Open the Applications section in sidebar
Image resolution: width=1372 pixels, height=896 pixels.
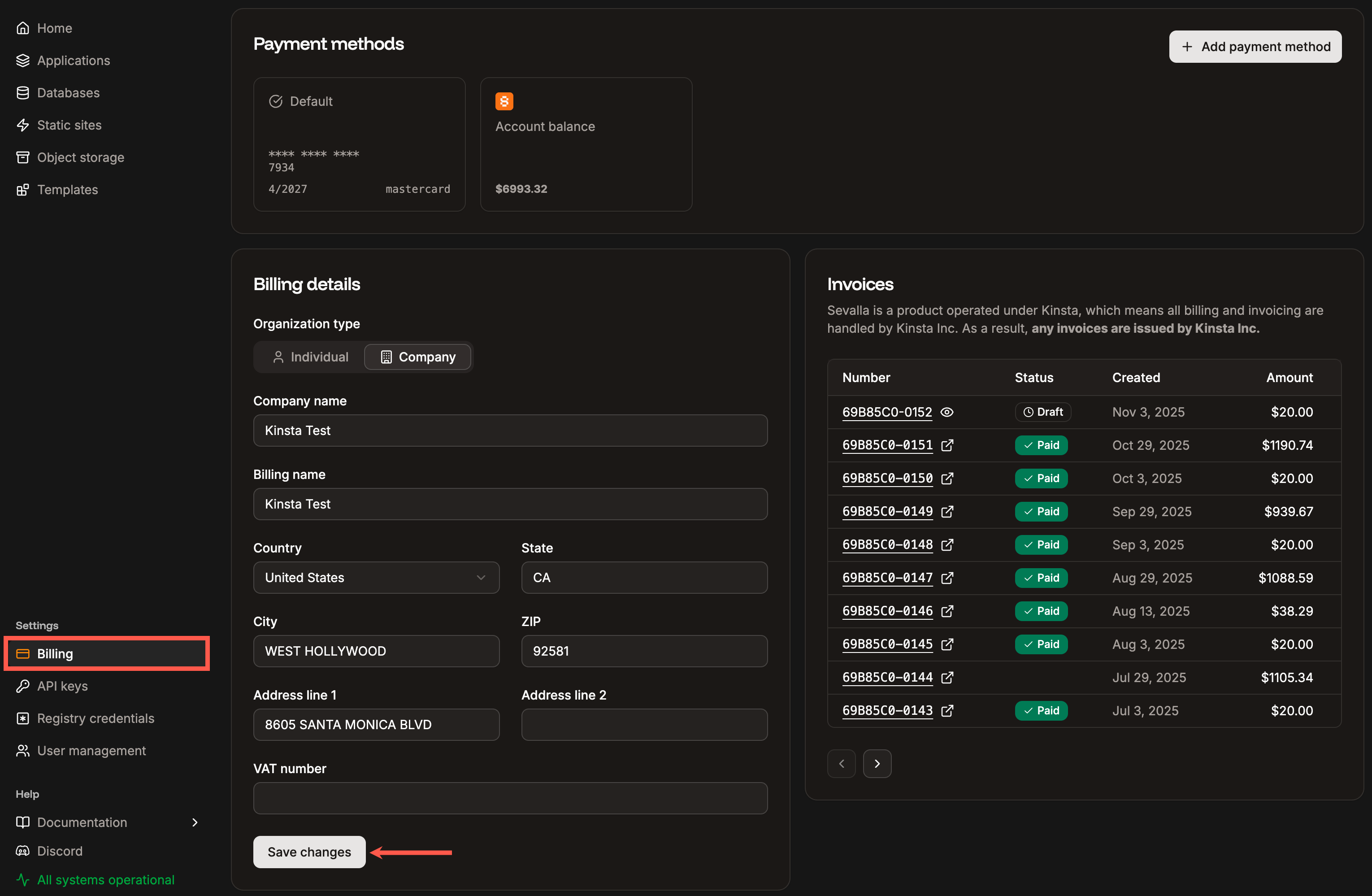73,60
